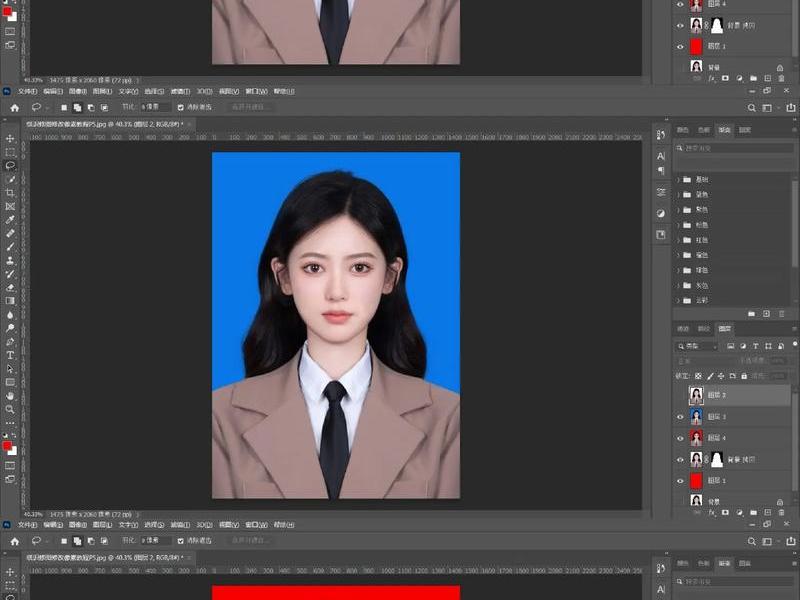The width and height of the screenshot is (800, 600).
Task: Toggle the 消除锯齿 checkbox in middle options bar
Action: click(181, 107)
